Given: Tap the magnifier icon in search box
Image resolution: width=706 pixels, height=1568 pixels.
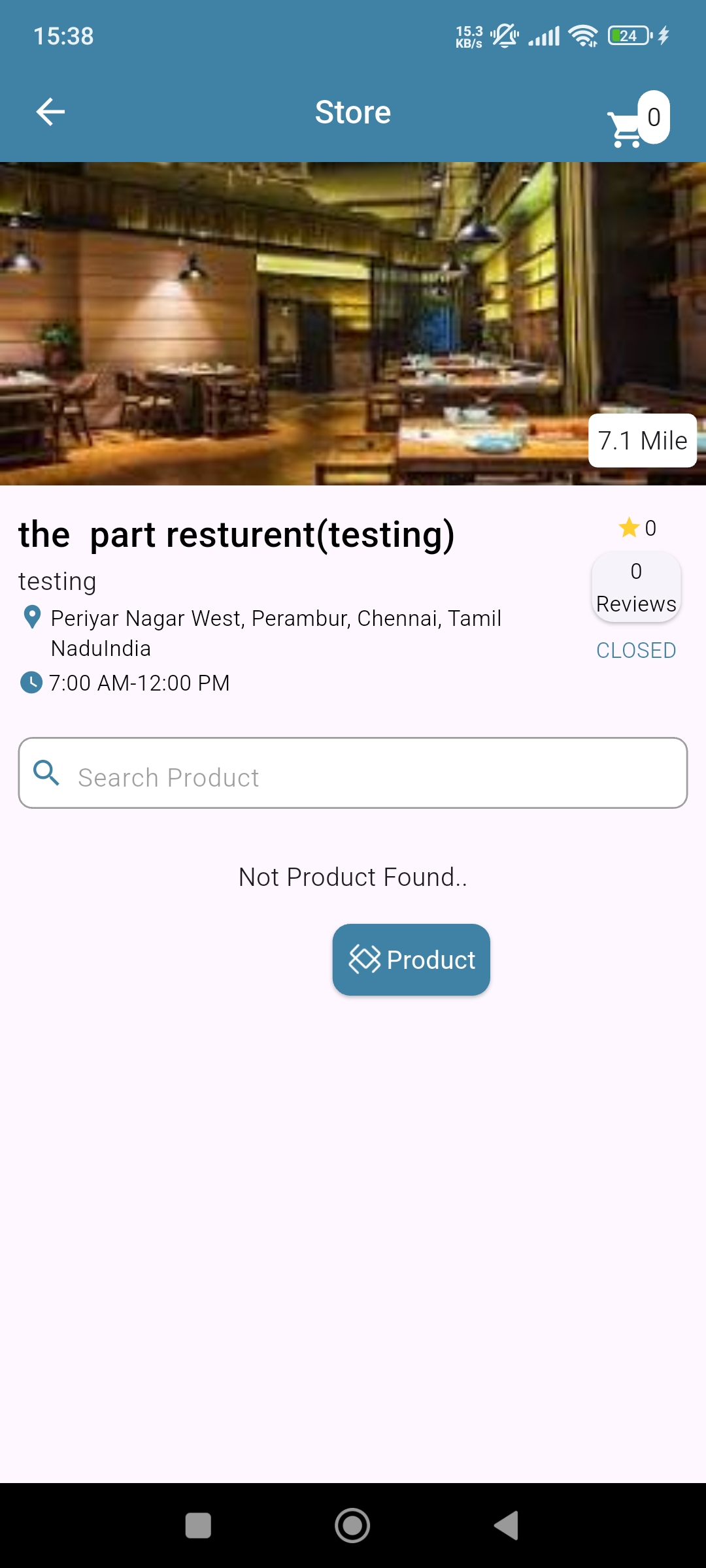Looking at the screenshot, I should pyautogui.click(x=46, y=773).
